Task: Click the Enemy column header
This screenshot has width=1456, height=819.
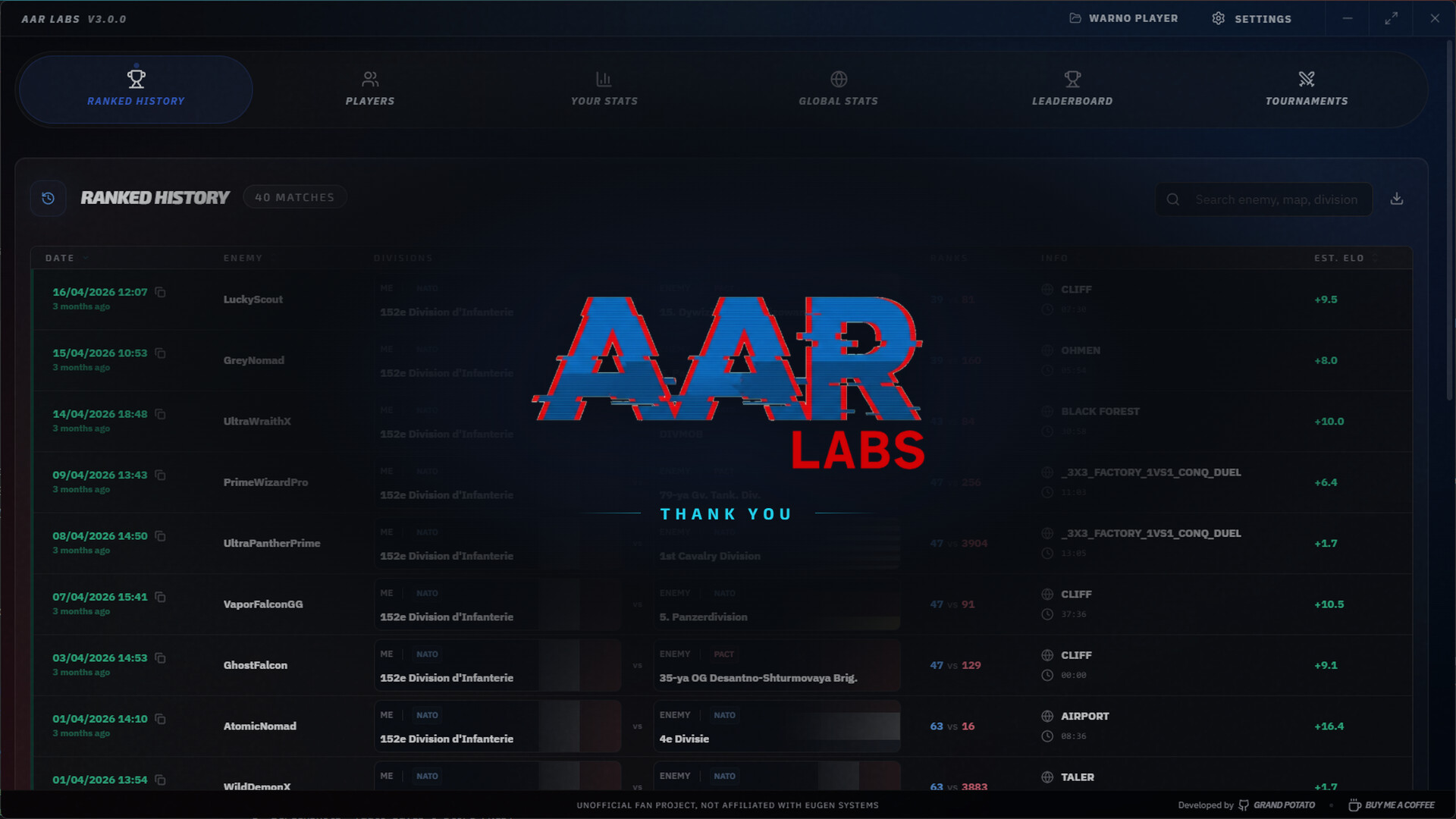Action: click(x=243, y=258)
